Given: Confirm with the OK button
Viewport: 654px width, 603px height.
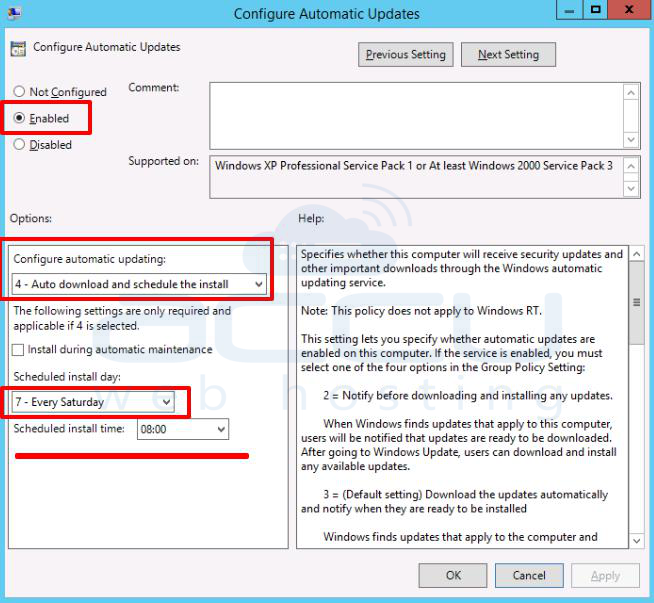Looking at the screenshot, I should click(x=453, y=575).
